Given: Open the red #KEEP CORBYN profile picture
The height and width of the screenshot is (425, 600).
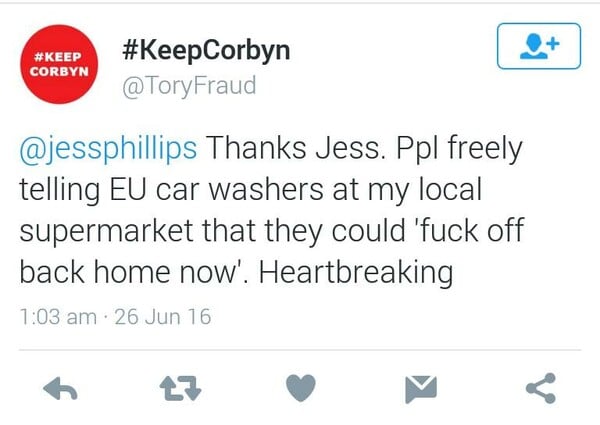Looking at the screenshot, I should point(59,64).
